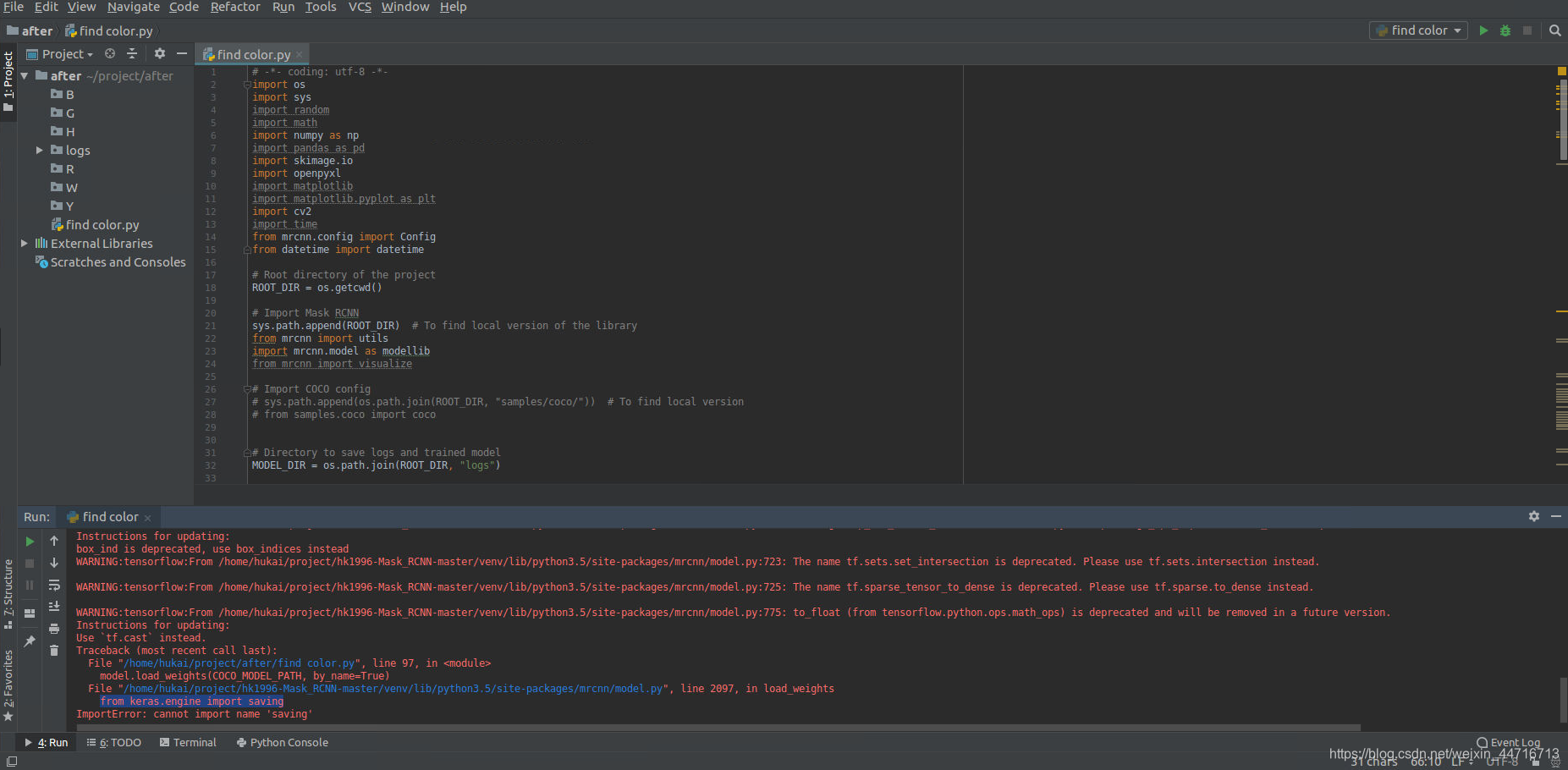Toggle scroll to end in Run console

point(54,607)
